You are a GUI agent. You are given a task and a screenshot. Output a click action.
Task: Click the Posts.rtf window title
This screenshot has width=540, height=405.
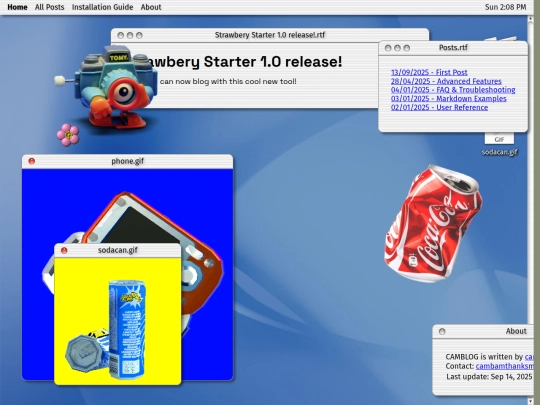[453, 48]
